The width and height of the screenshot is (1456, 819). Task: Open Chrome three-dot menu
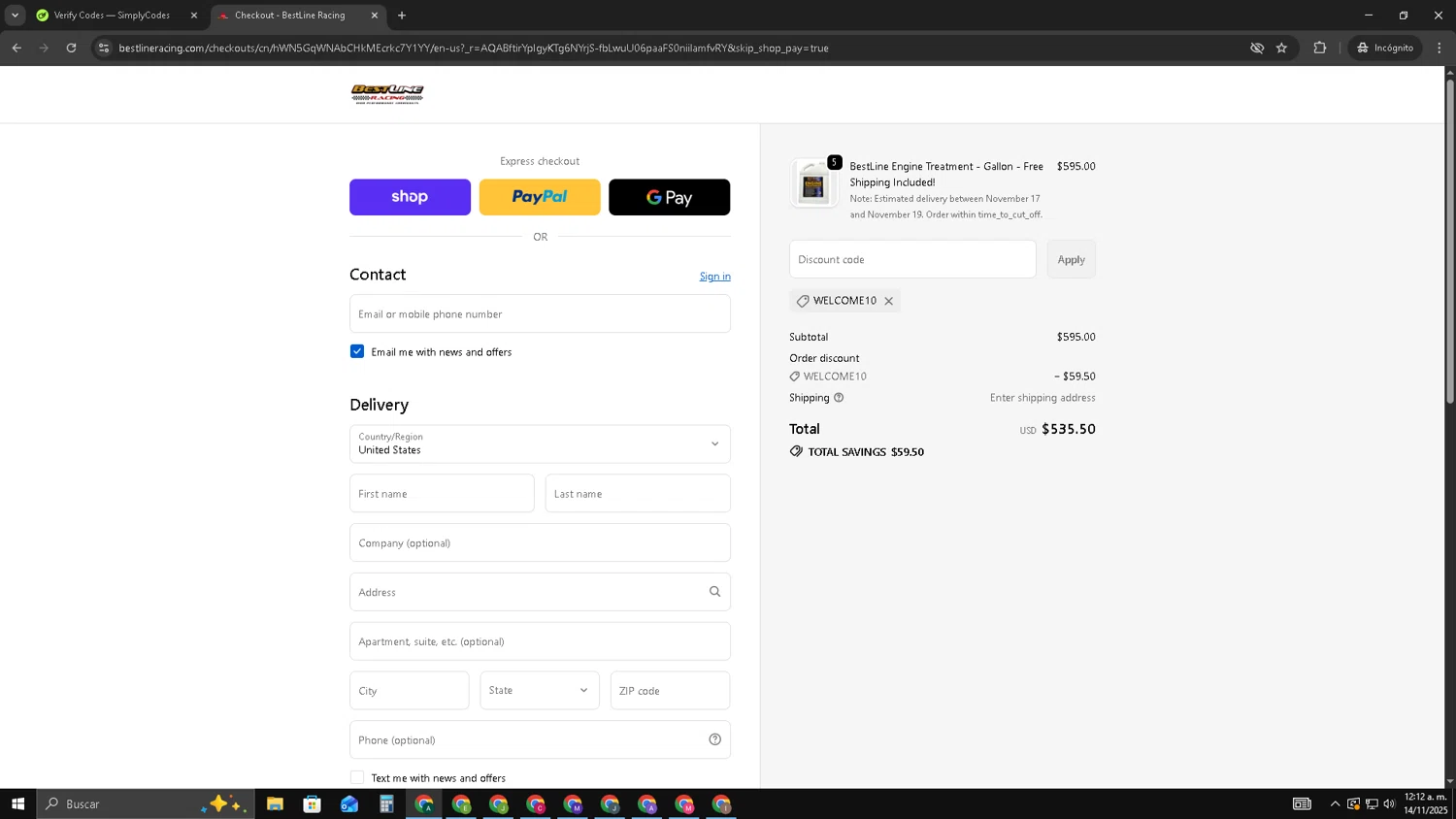click(x=1439, y=48)
